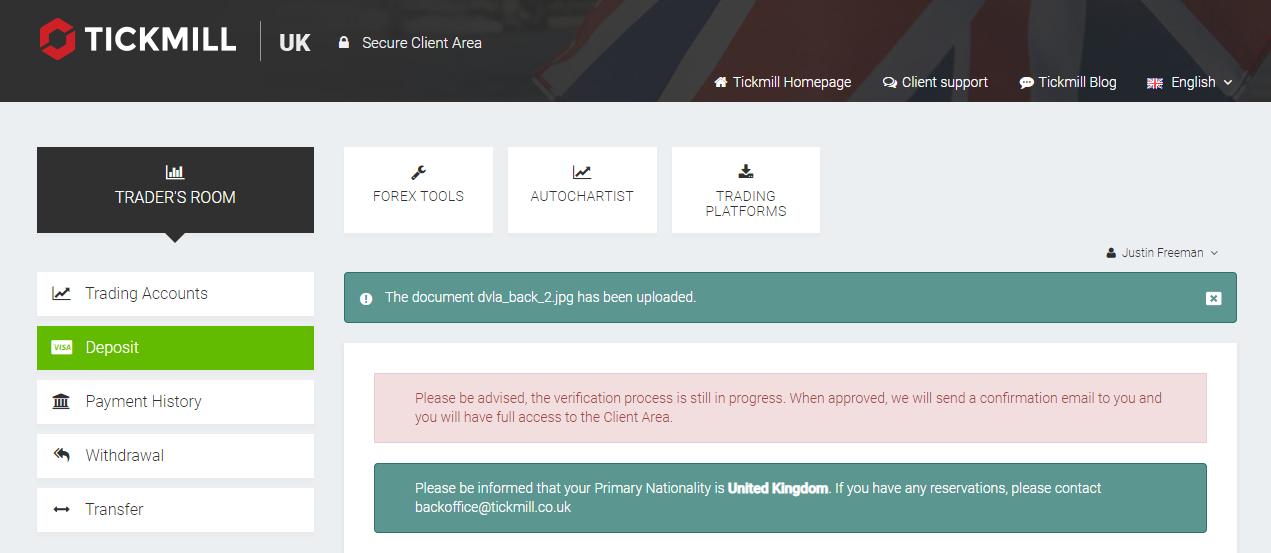Visit the Tickmill Blog link
The image size is (1271, 553).
1068,82
